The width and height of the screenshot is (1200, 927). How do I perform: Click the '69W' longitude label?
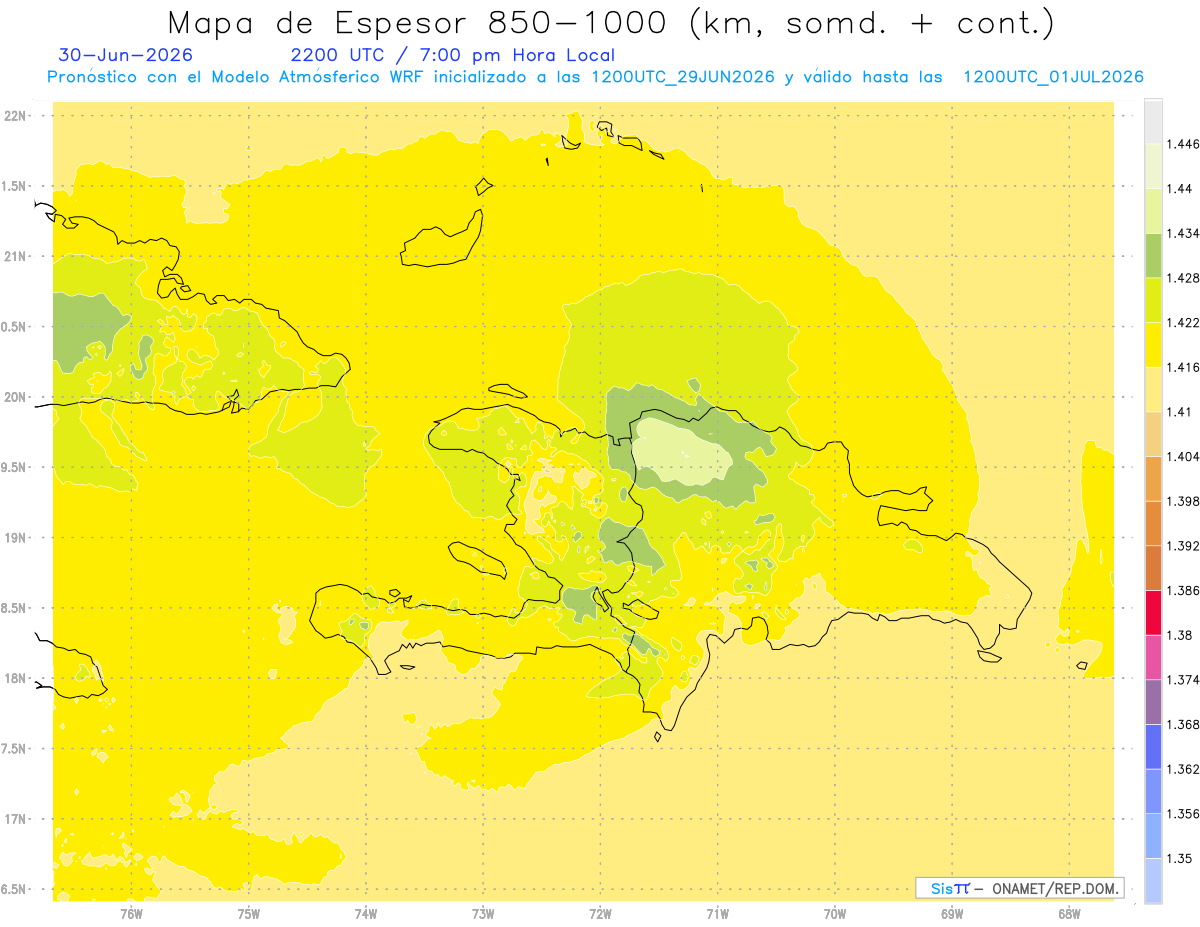click(x=952, y=914)
